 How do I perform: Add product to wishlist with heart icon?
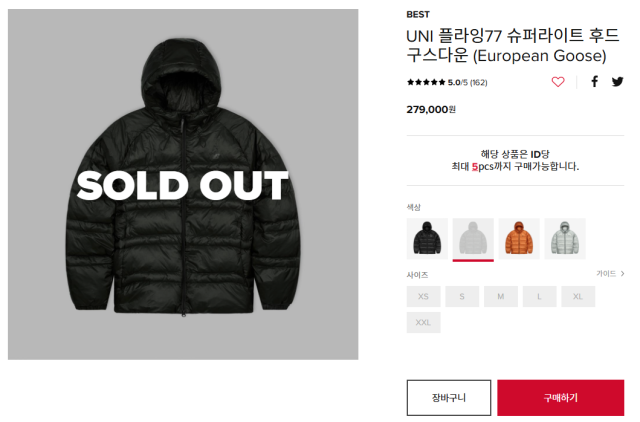point(558,82)
